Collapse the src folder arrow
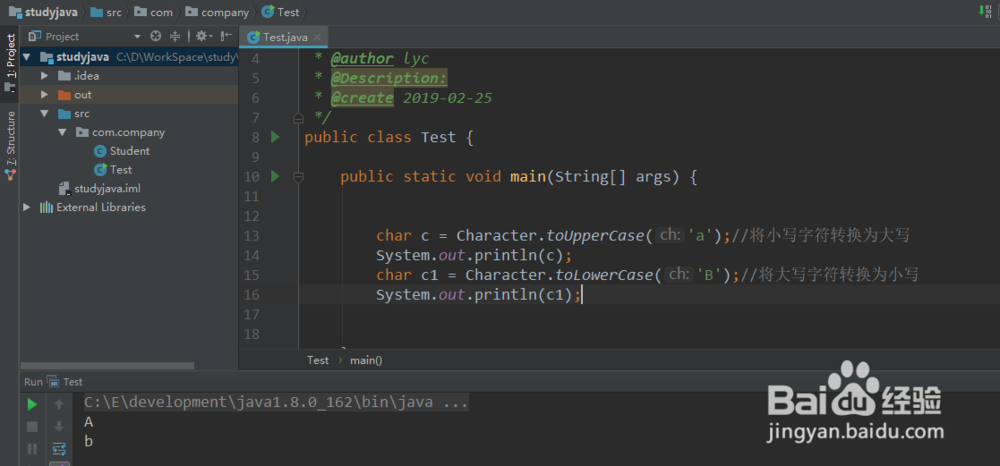This screenshot has width=1000, height=466. (44, 114)
